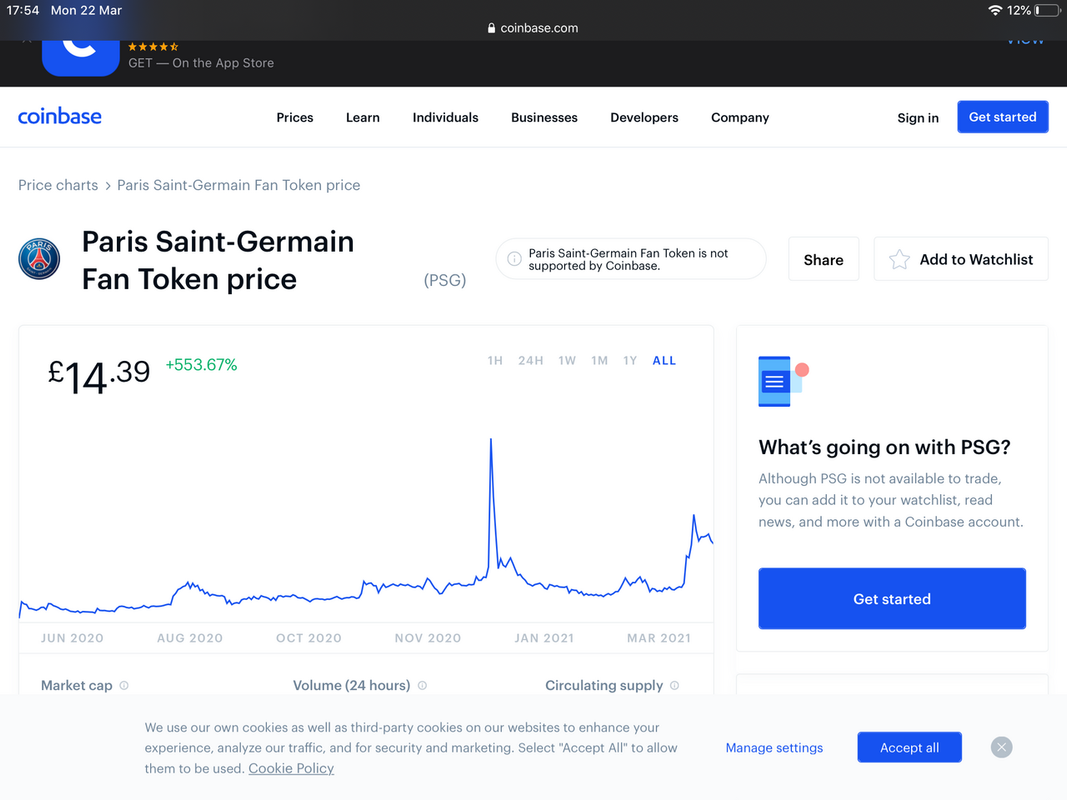Click Paris Saint-Germain Fan Token price breadcrumb
The height and width of the screenshot is (800, 1067).
pos(239,185)
